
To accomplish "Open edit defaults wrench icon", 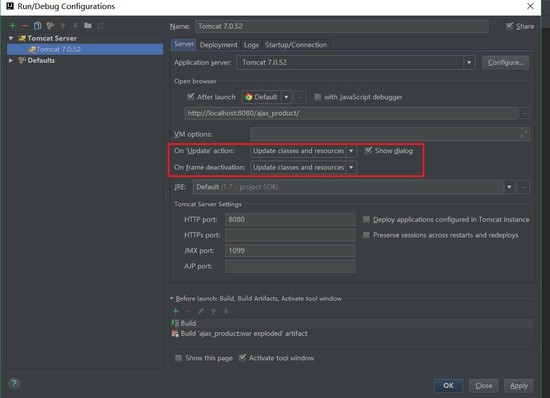I will [x=50, y=26].
